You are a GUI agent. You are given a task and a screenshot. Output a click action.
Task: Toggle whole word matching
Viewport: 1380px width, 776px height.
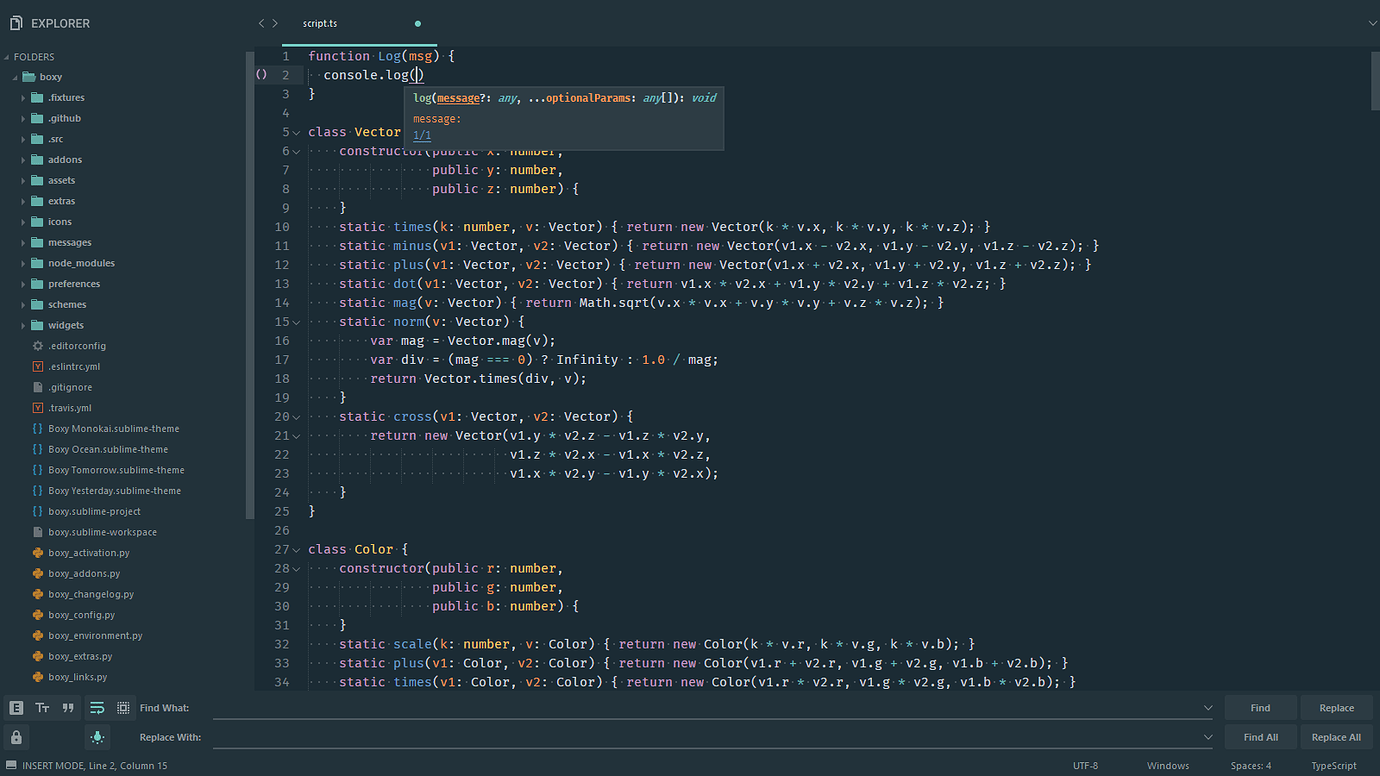(68, 707)
